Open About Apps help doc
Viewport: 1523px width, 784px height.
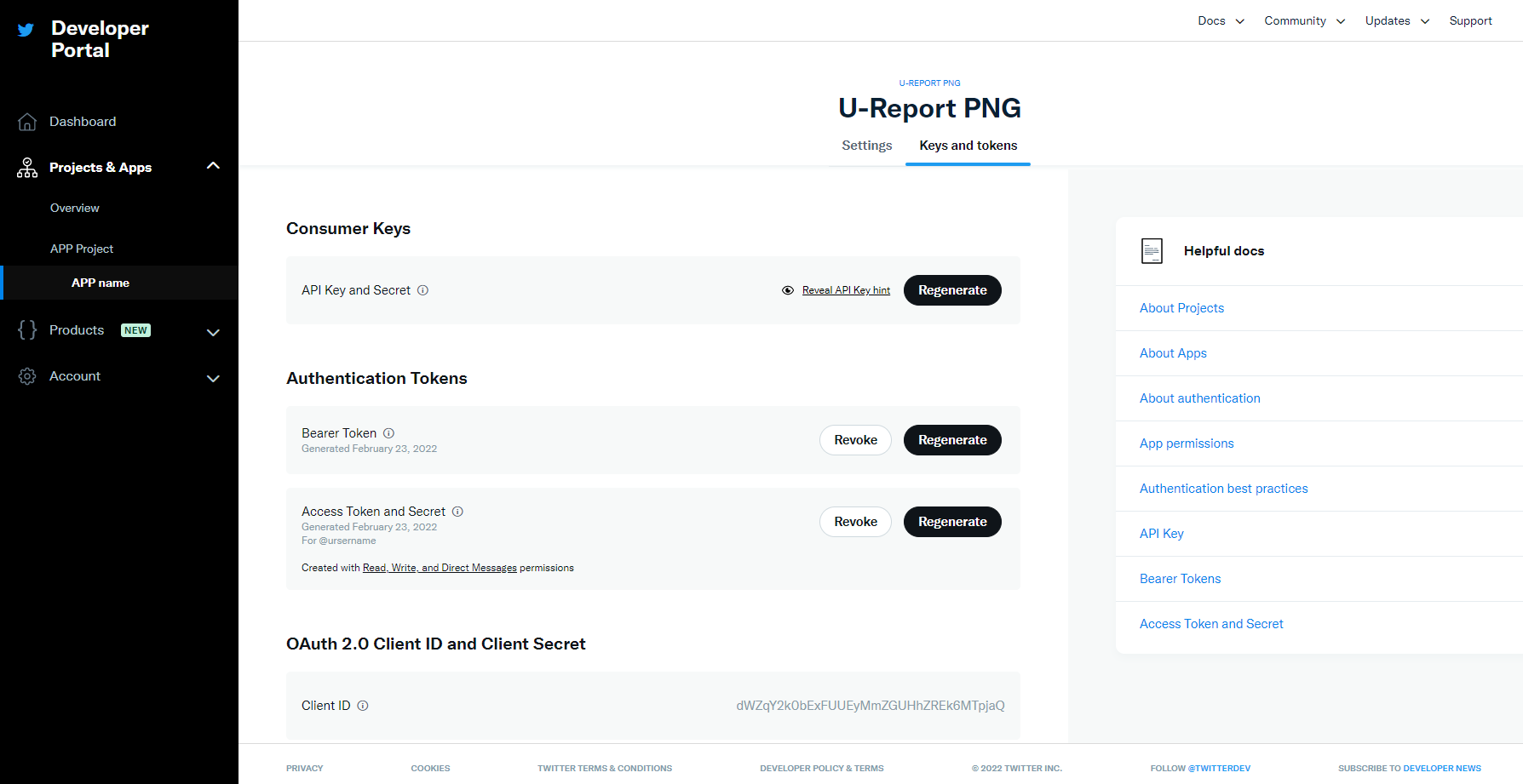(1173, 353)
